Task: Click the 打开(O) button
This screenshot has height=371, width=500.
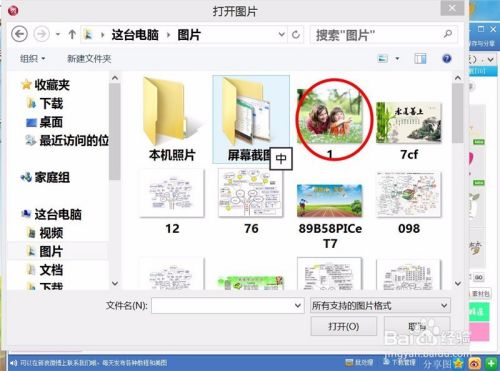Action: tap(344, 326)
